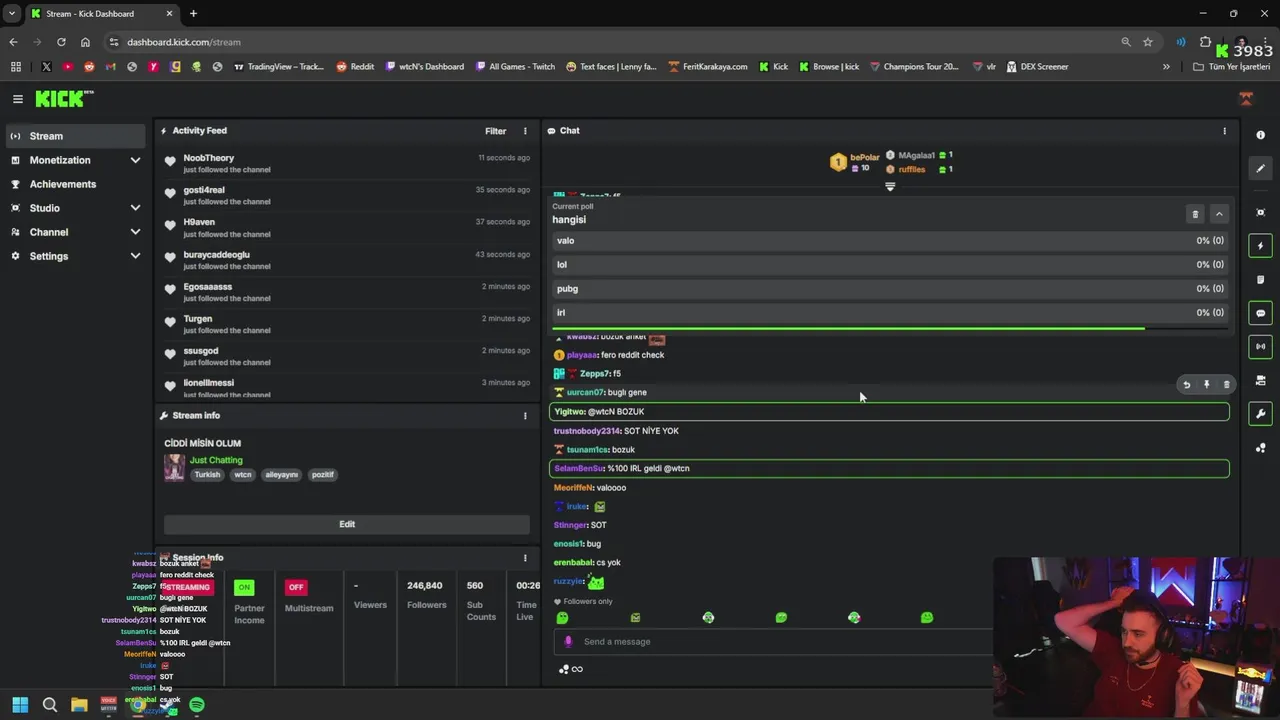
Task: Click the buraycaddeoglu follower entry
Action: pos(347,260)
